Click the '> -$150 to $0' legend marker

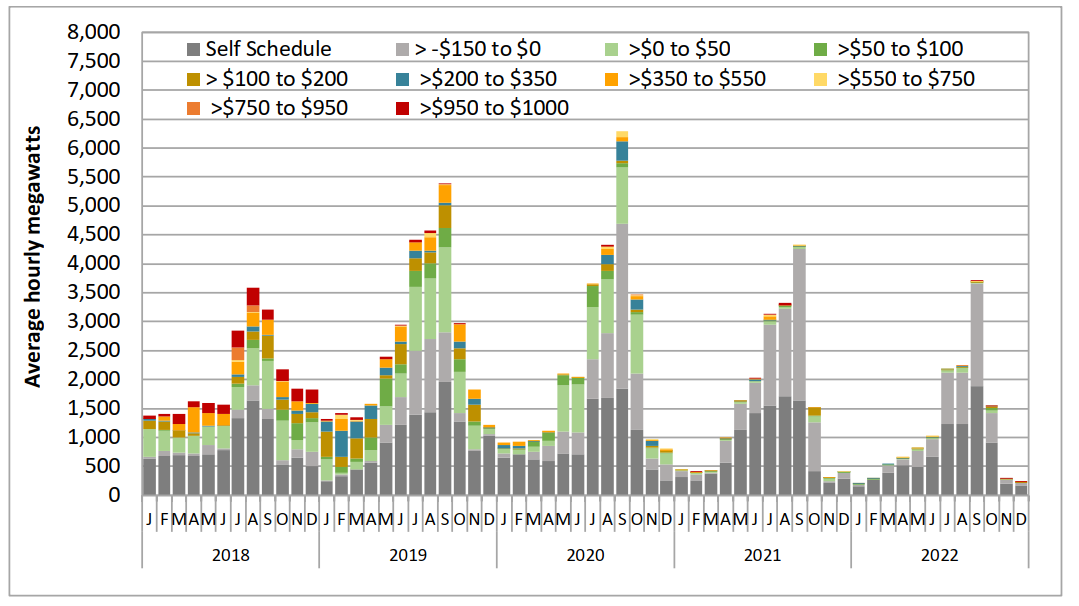404,47
